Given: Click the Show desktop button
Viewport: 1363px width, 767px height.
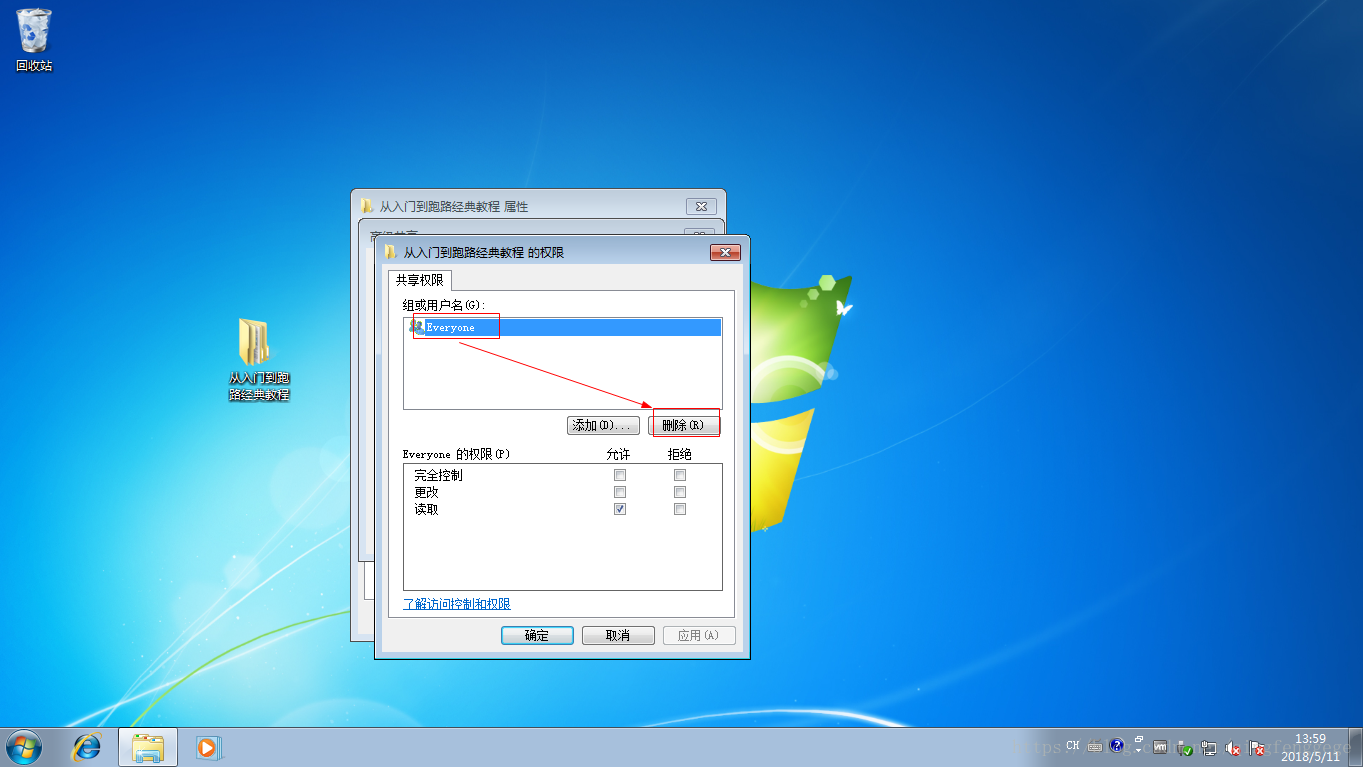Looking at the screenshot, I should (1355, 748).
